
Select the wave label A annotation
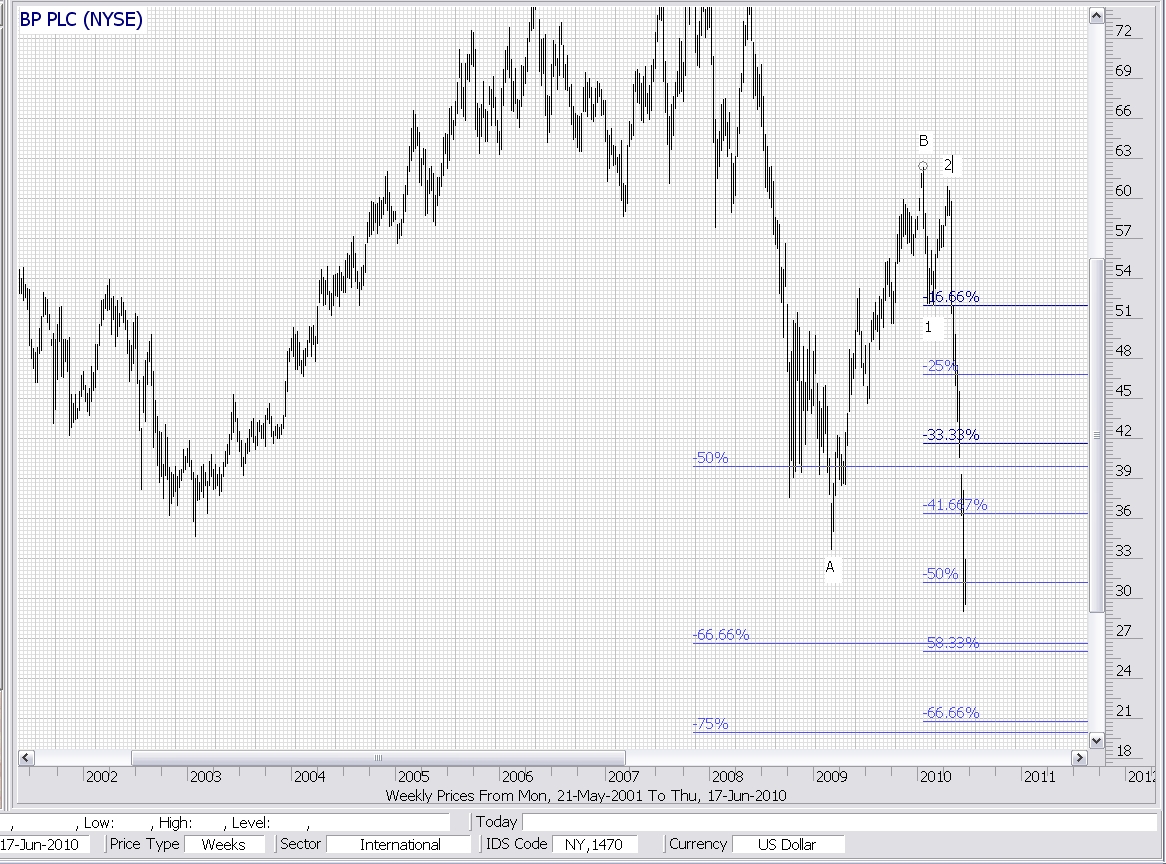(x=829, y=567)
